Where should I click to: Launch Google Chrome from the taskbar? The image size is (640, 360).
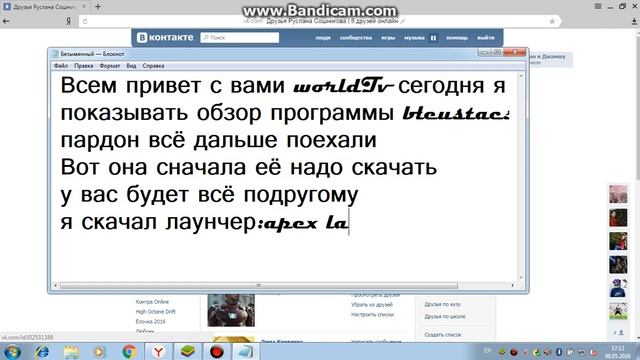point(129,351)
